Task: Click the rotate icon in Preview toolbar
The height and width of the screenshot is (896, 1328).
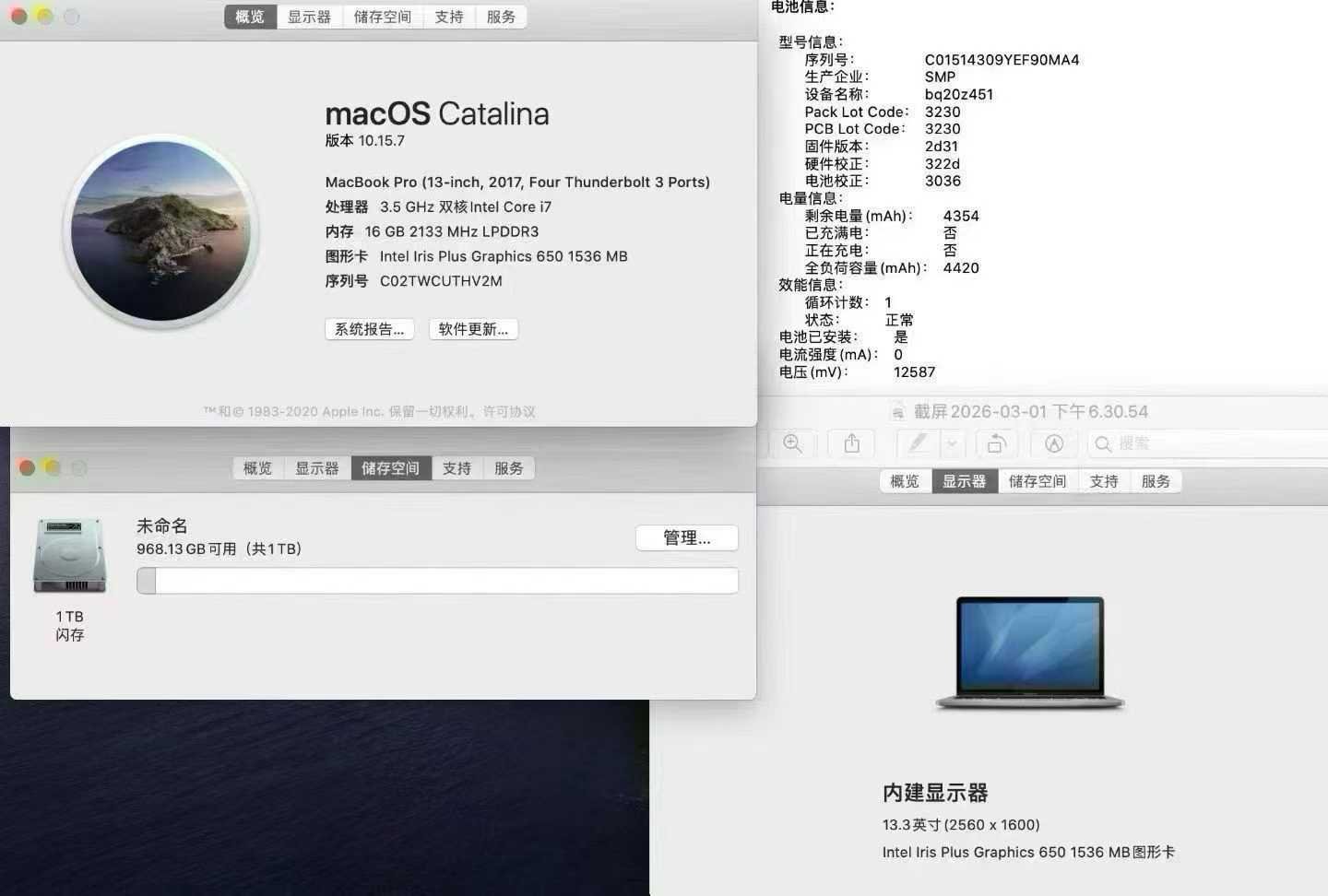Action: [996, 443]
